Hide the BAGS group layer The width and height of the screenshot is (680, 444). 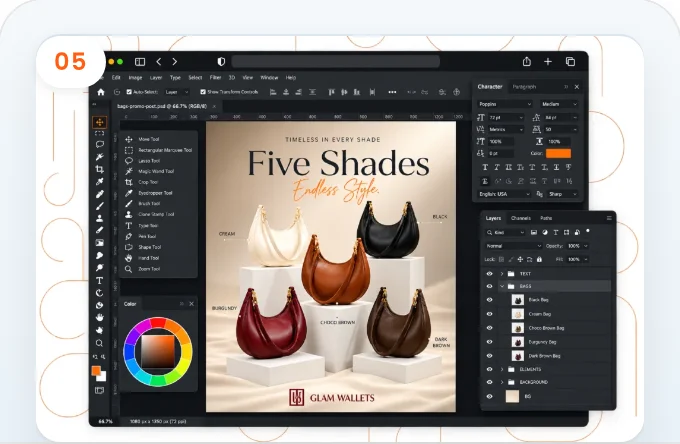tap(490, 286)
